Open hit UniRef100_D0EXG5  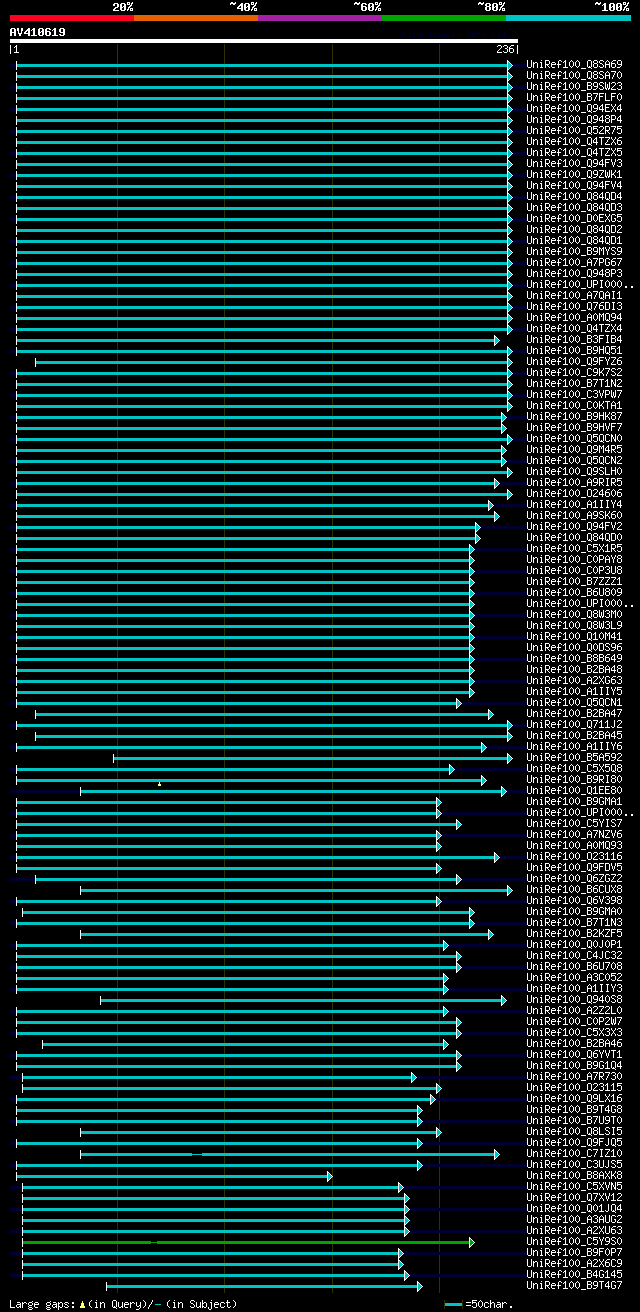tap(574, 218)
